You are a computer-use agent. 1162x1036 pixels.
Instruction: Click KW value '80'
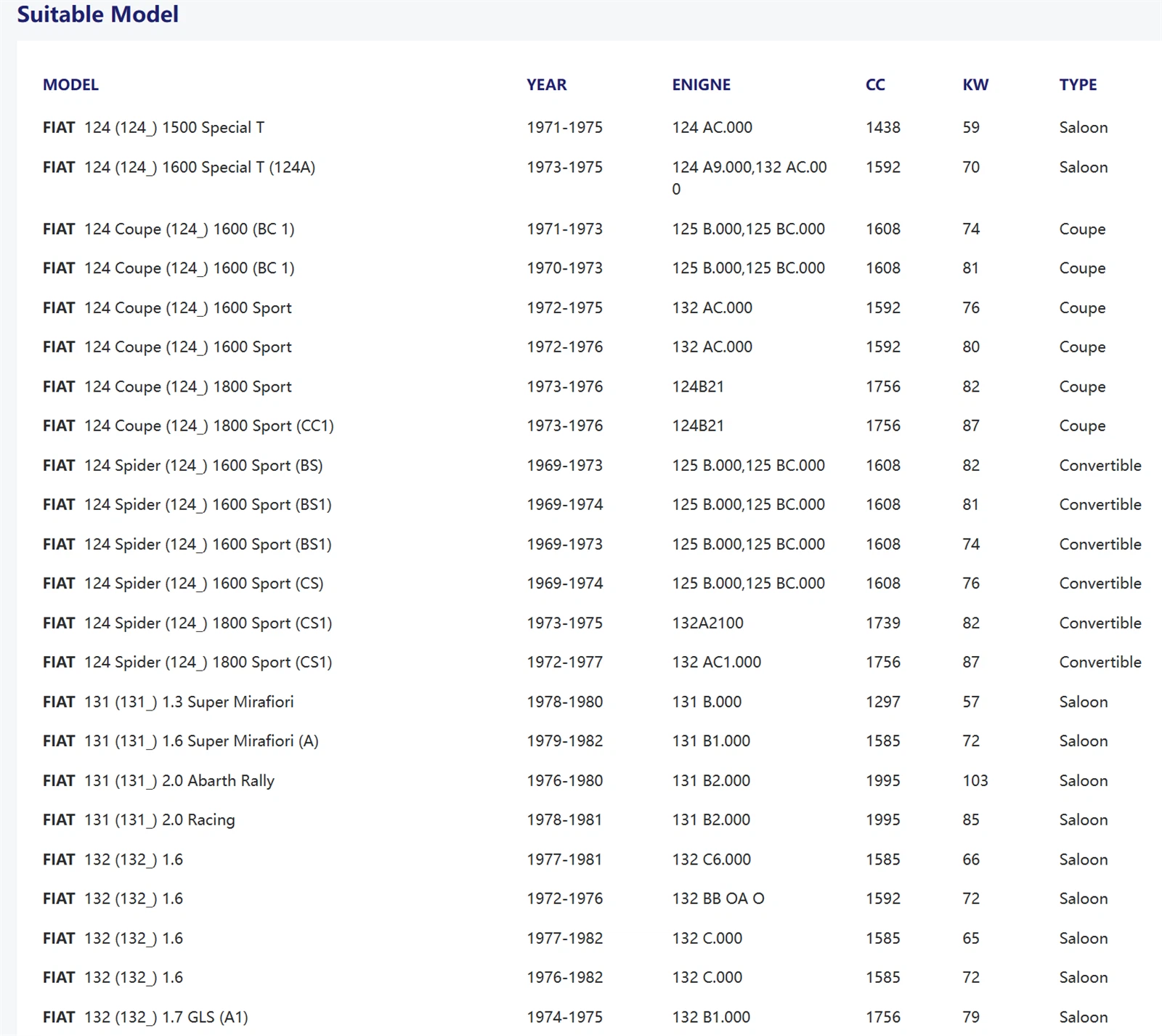(x=971, y=347)
